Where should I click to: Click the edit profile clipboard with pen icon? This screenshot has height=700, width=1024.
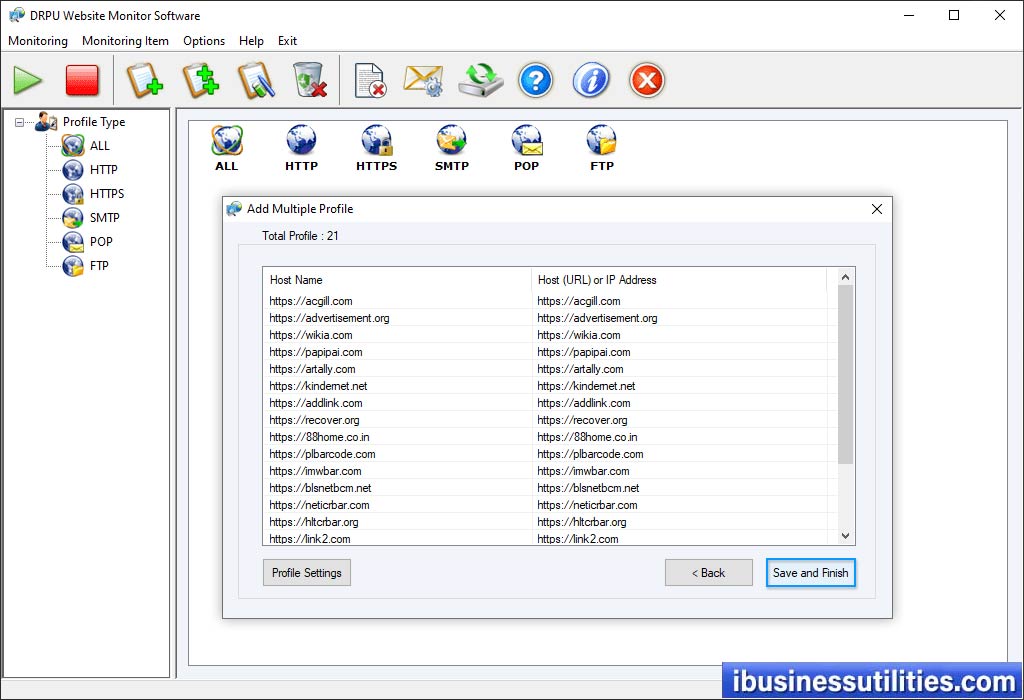(256, 80)
